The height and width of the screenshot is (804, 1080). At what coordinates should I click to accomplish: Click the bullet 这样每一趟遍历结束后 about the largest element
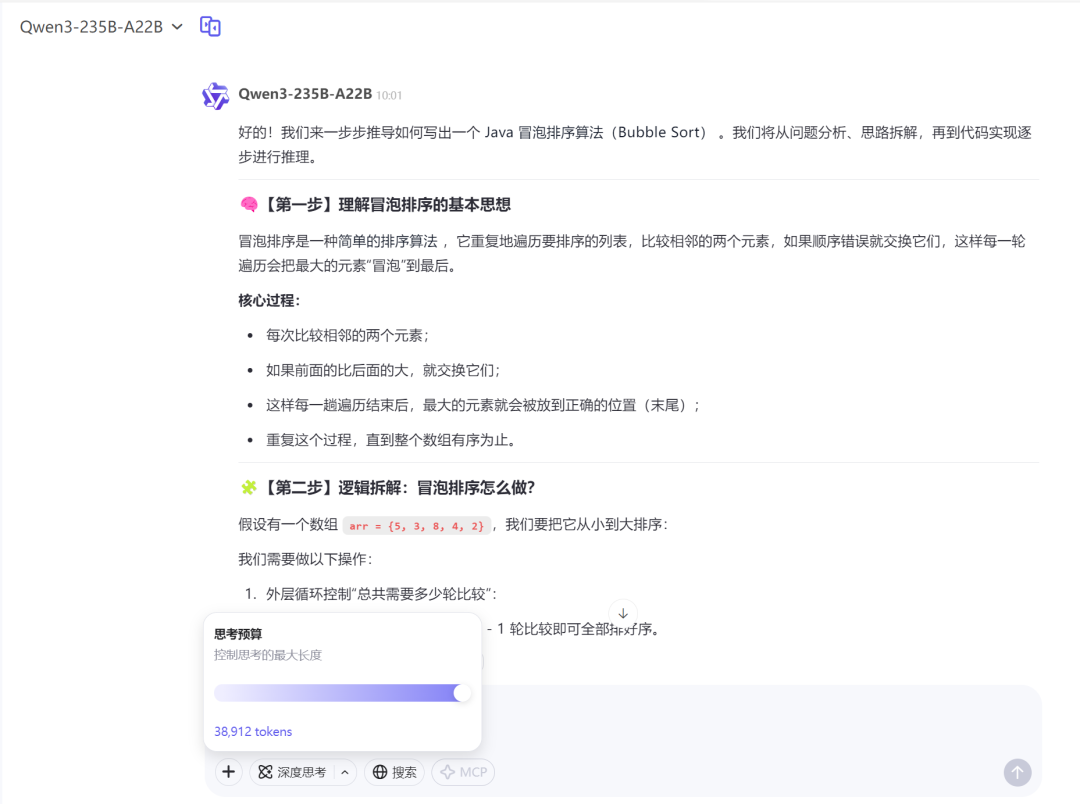484,405
